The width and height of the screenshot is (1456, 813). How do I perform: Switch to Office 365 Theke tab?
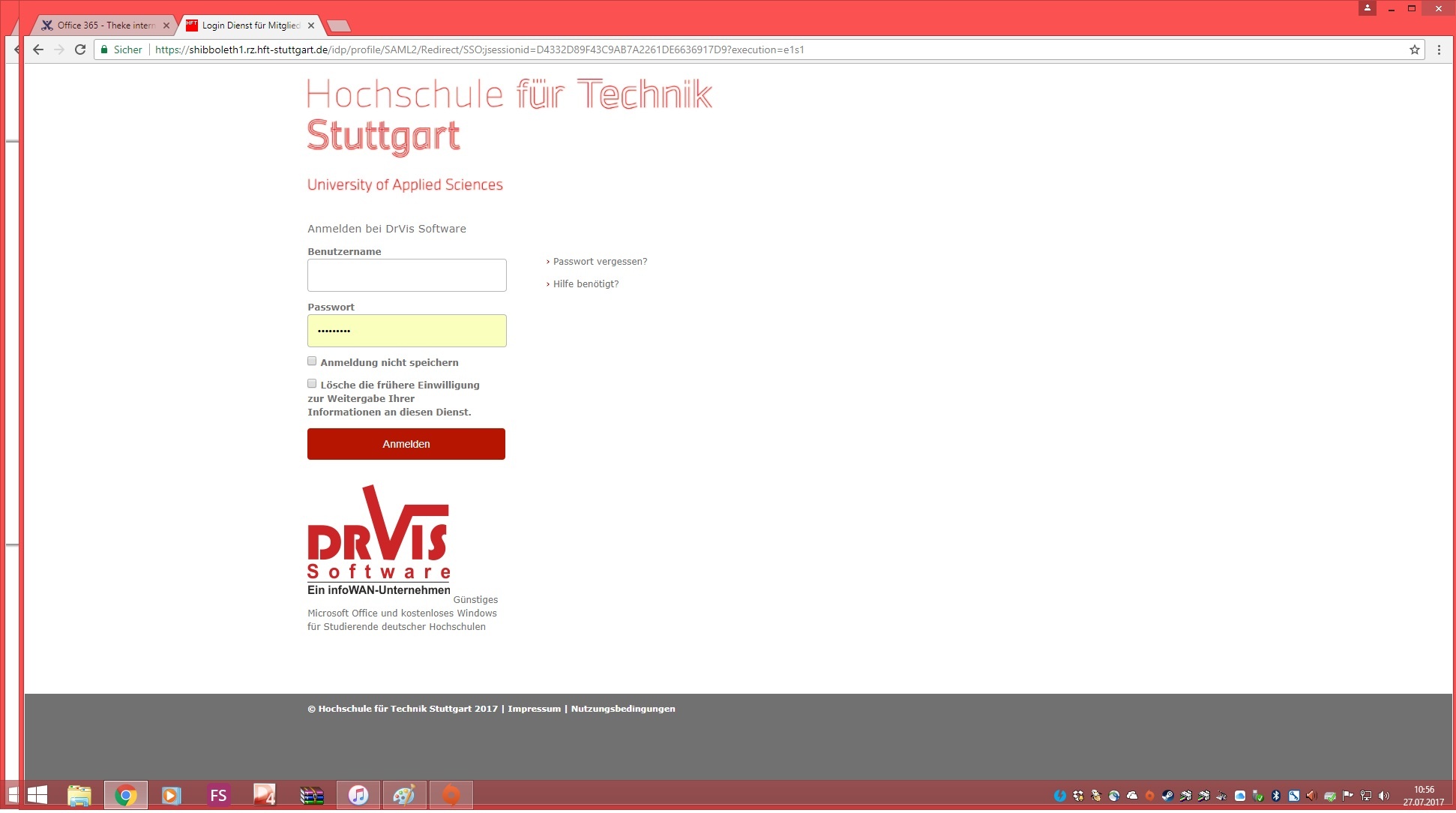pyautogui.click(x=105, y=25)
